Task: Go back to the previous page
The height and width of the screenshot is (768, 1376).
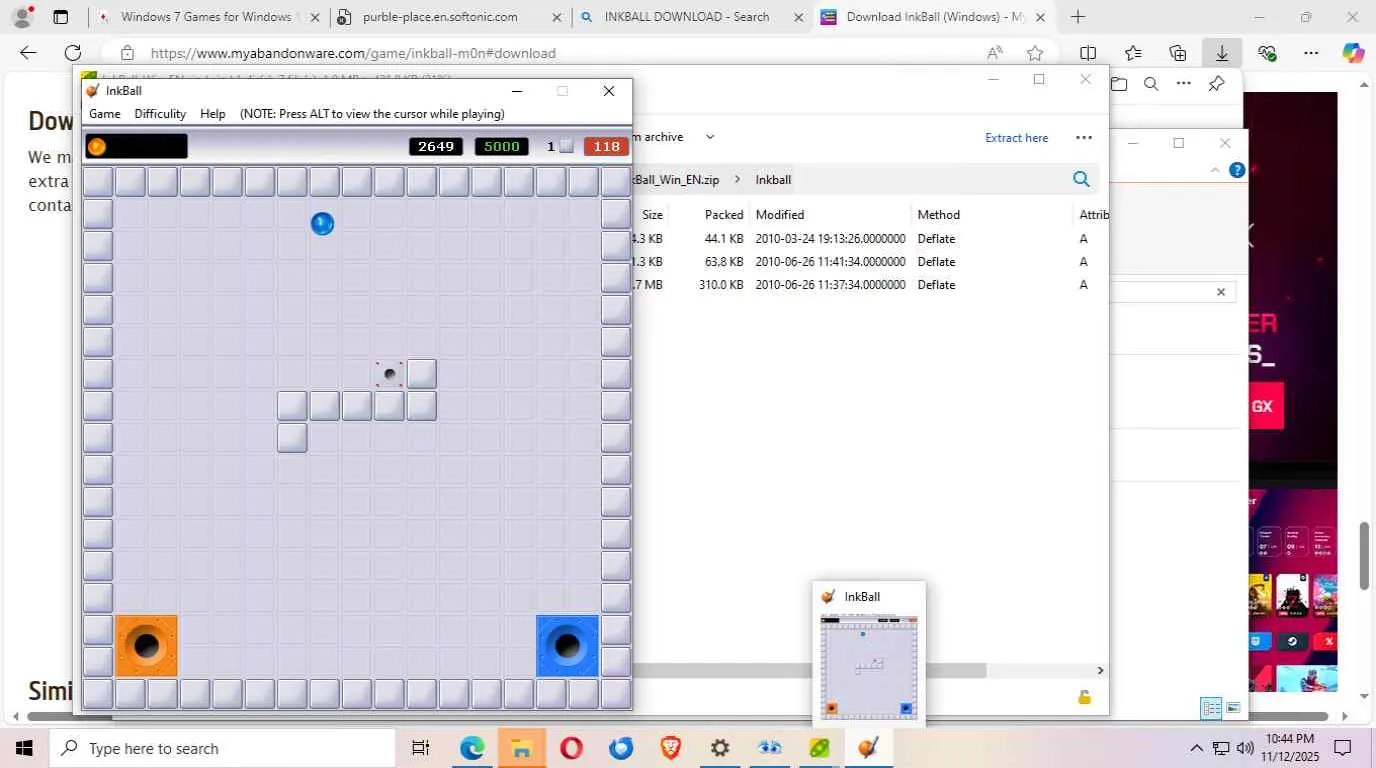Action: pyautogui.click(x=28, y=53)
